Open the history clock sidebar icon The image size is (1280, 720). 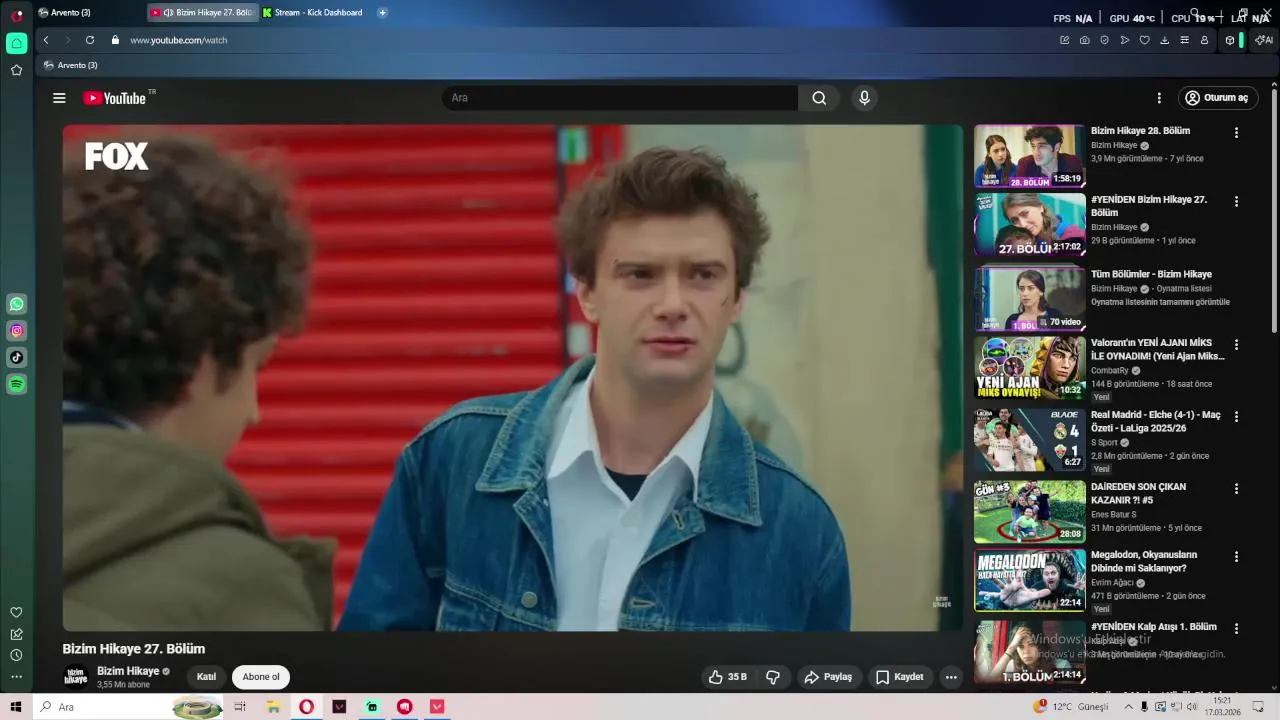17,655
